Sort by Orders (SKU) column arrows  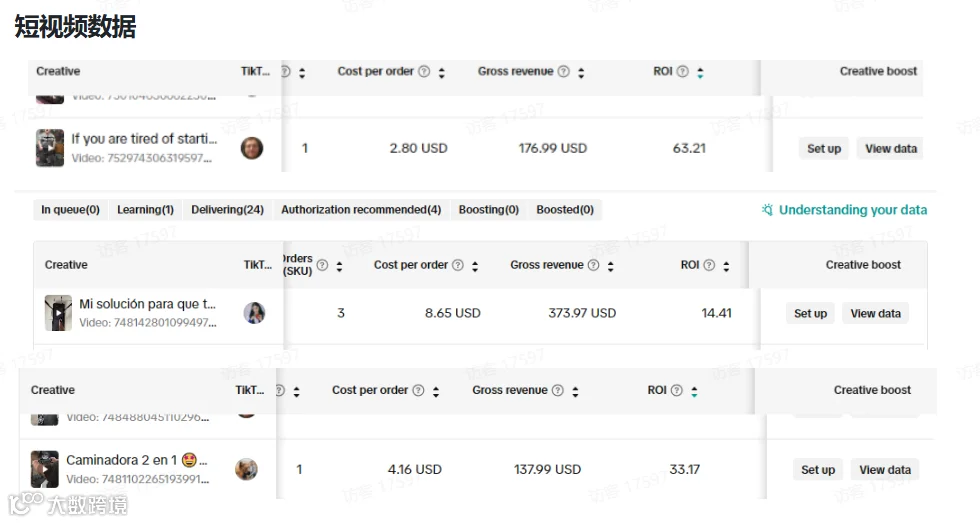339,266
